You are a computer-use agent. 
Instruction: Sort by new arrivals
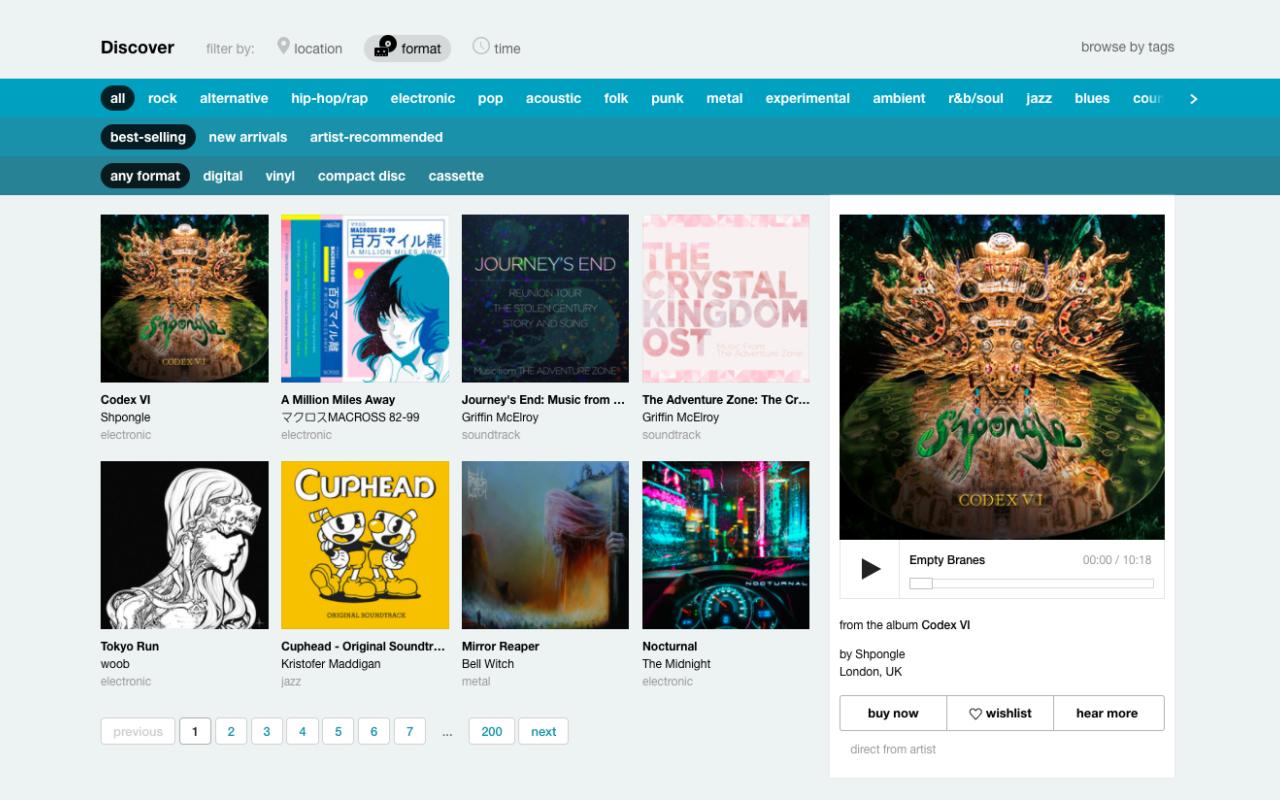coord(248,137)
